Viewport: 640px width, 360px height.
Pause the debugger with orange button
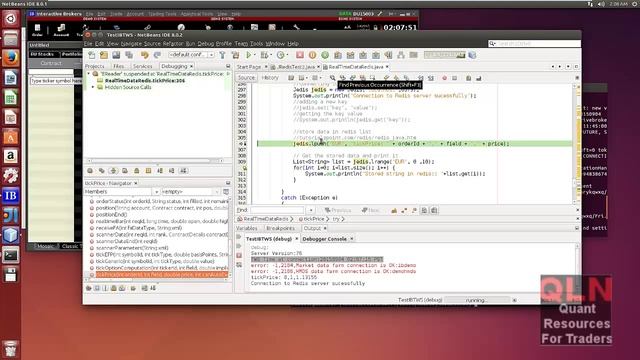(312, 55)
